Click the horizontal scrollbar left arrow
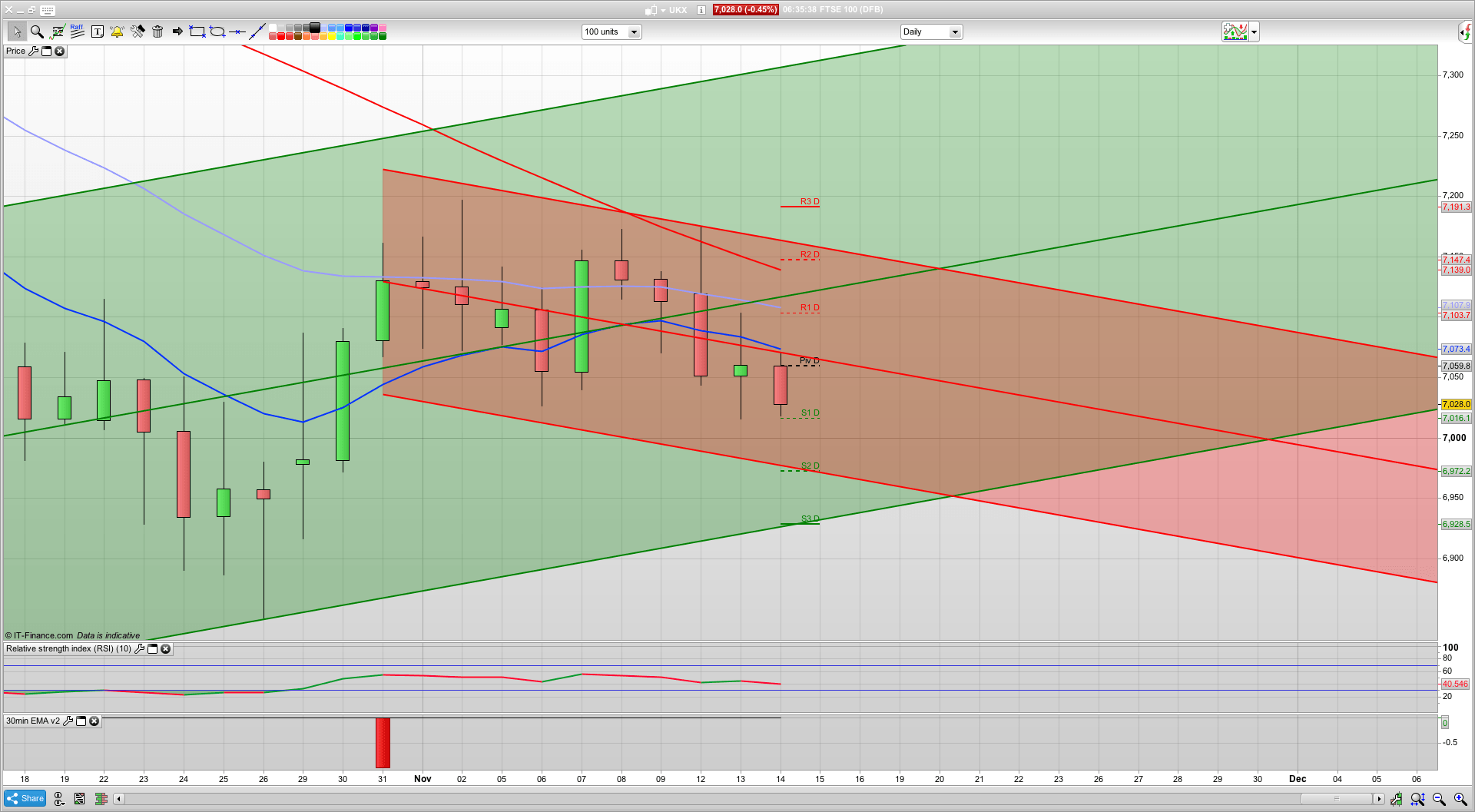 [x=118, y=799]
